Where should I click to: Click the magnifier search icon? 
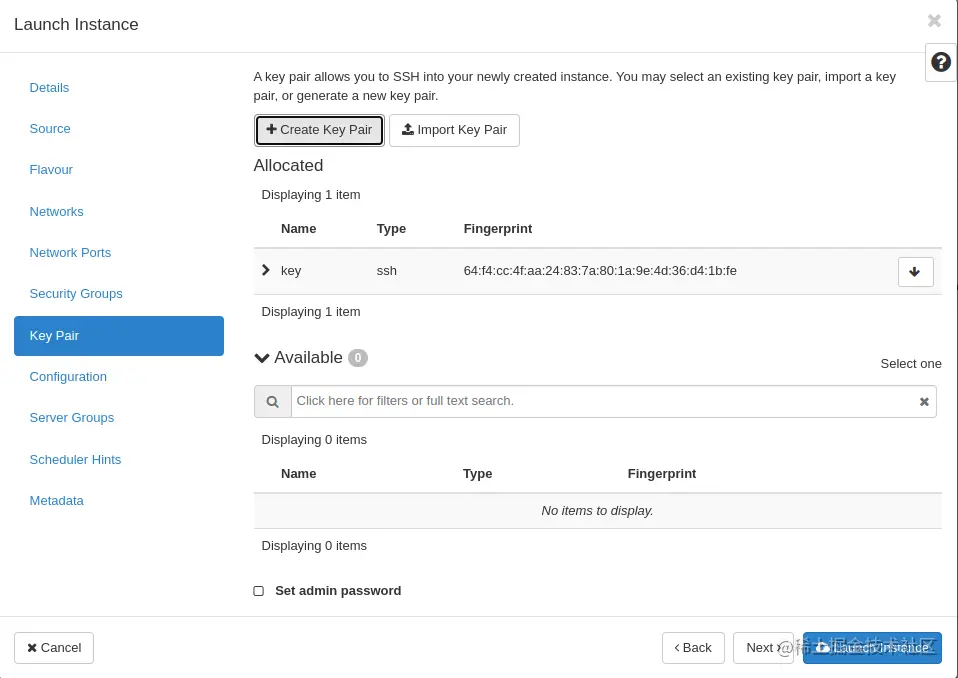[272, 401]
